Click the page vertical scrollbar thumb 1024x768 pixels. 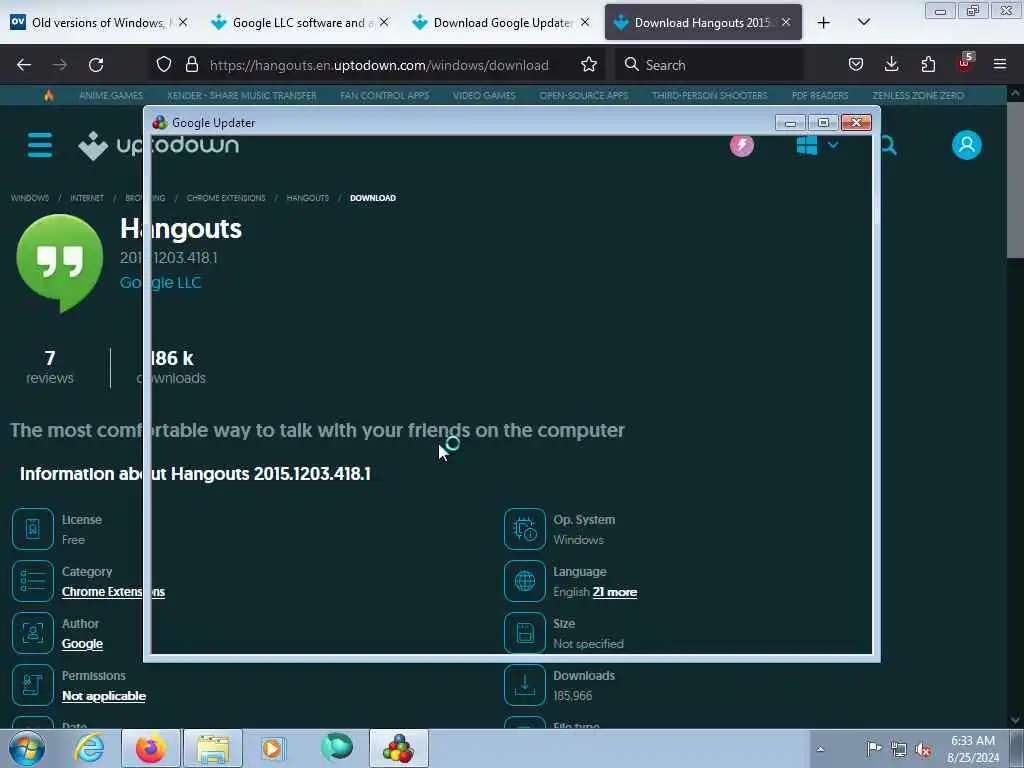[1015, 180]
